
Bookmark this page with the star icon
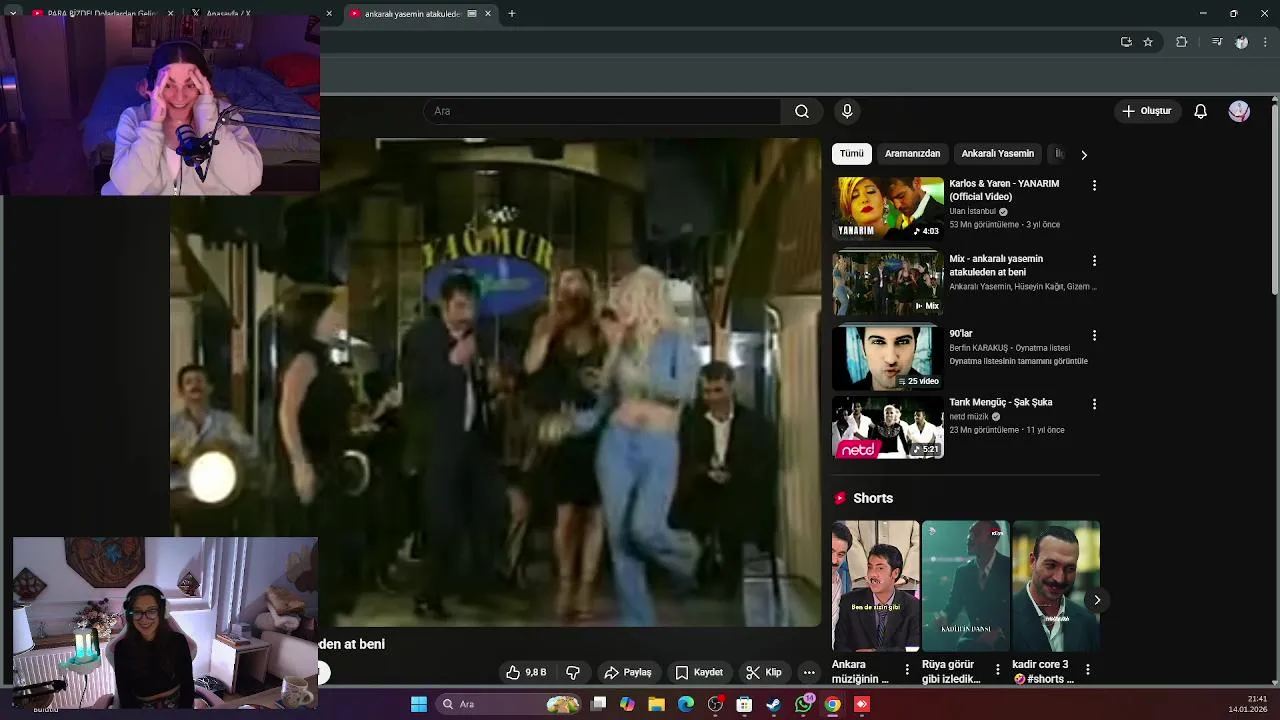[x=1148, y=42]
